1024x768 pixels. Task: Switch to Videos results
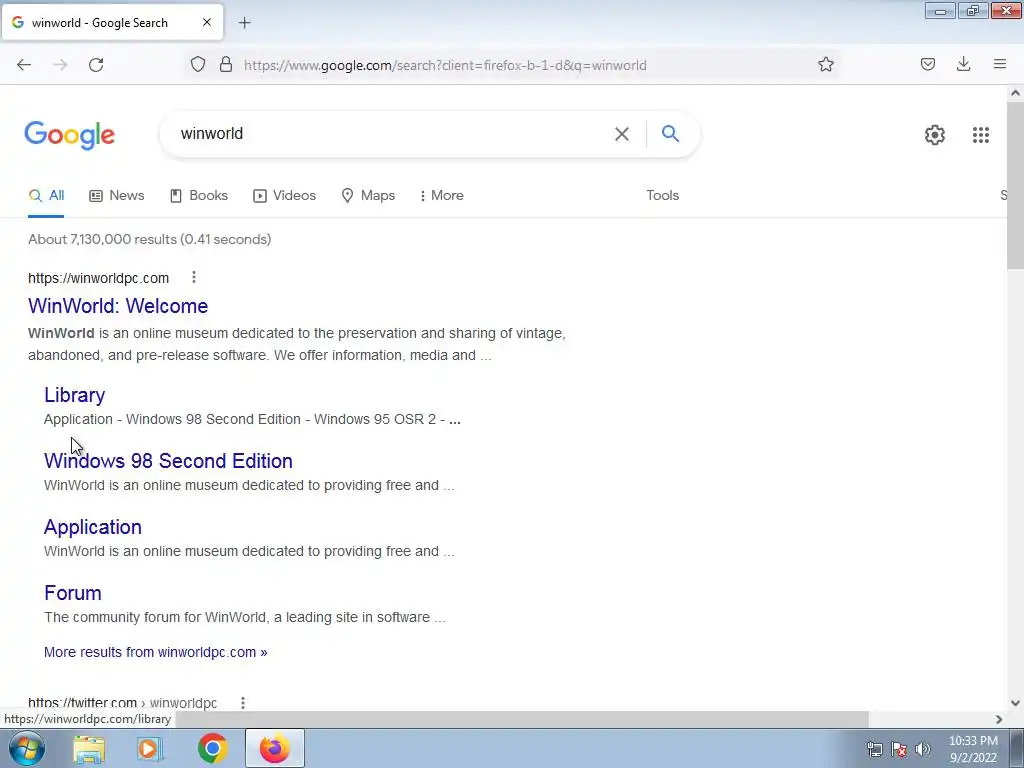[x=285, y=195]
